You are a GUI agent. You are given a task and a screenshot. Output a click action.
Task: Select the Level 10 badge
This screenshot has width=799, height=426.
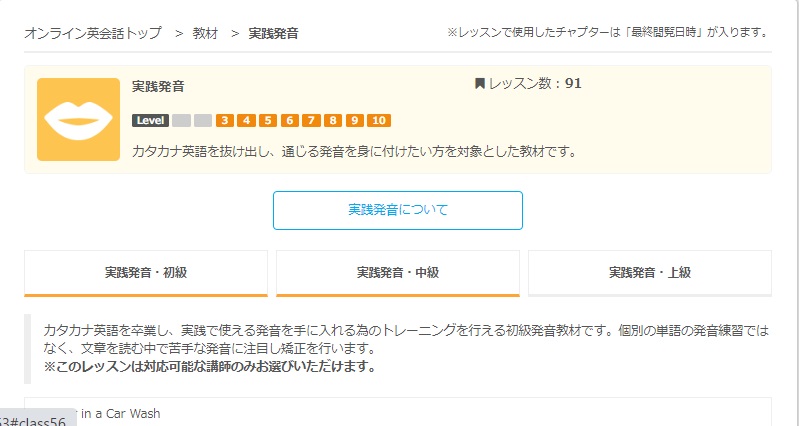click(379, 121)
